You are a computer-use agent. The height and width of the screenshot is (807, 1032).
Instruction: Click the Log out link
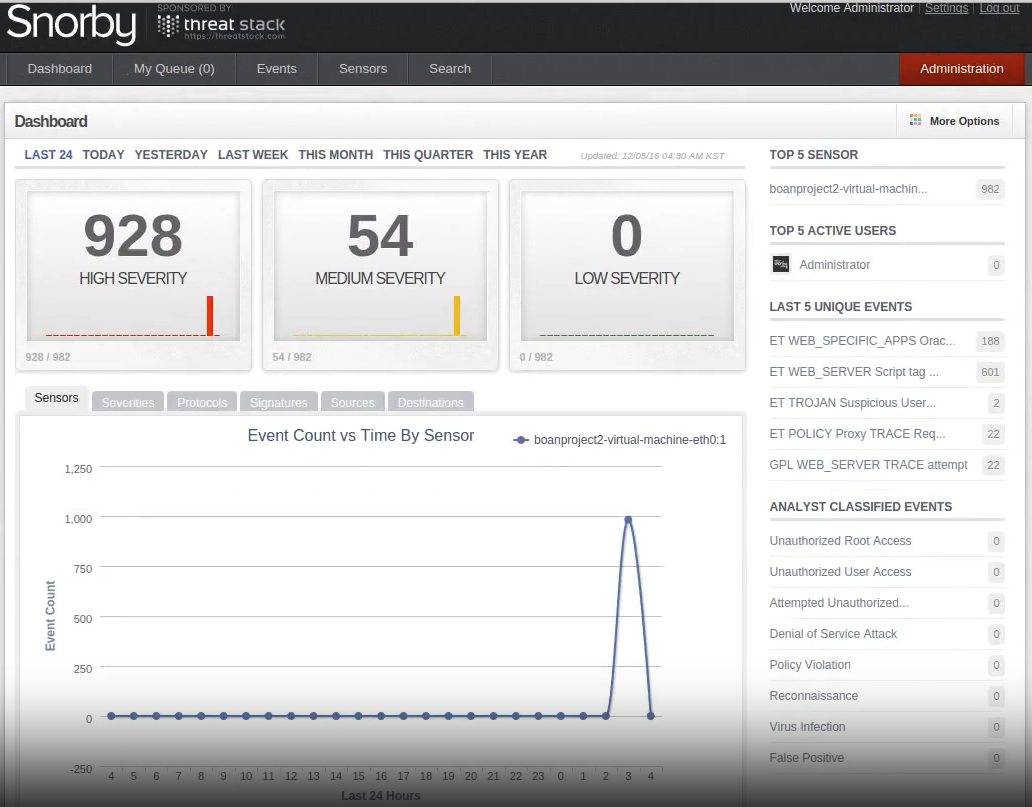tap(999, 8)
